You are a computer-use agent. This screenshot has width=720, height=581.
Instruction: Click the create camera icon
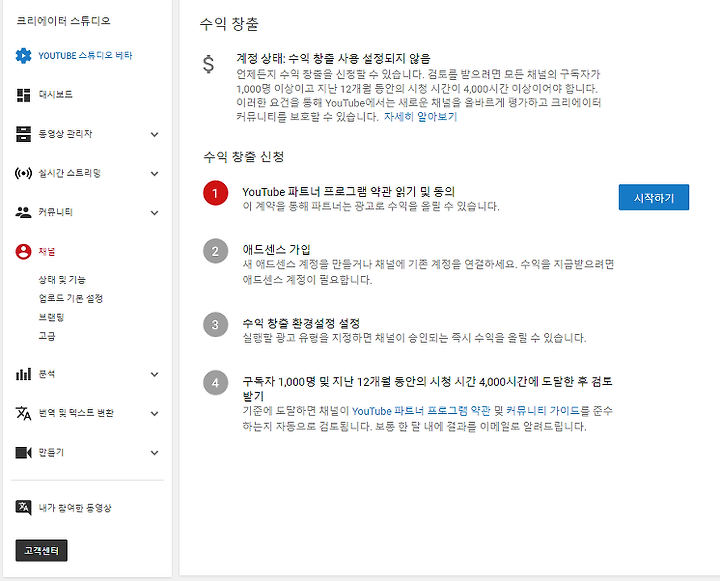[x=23, y=452]
